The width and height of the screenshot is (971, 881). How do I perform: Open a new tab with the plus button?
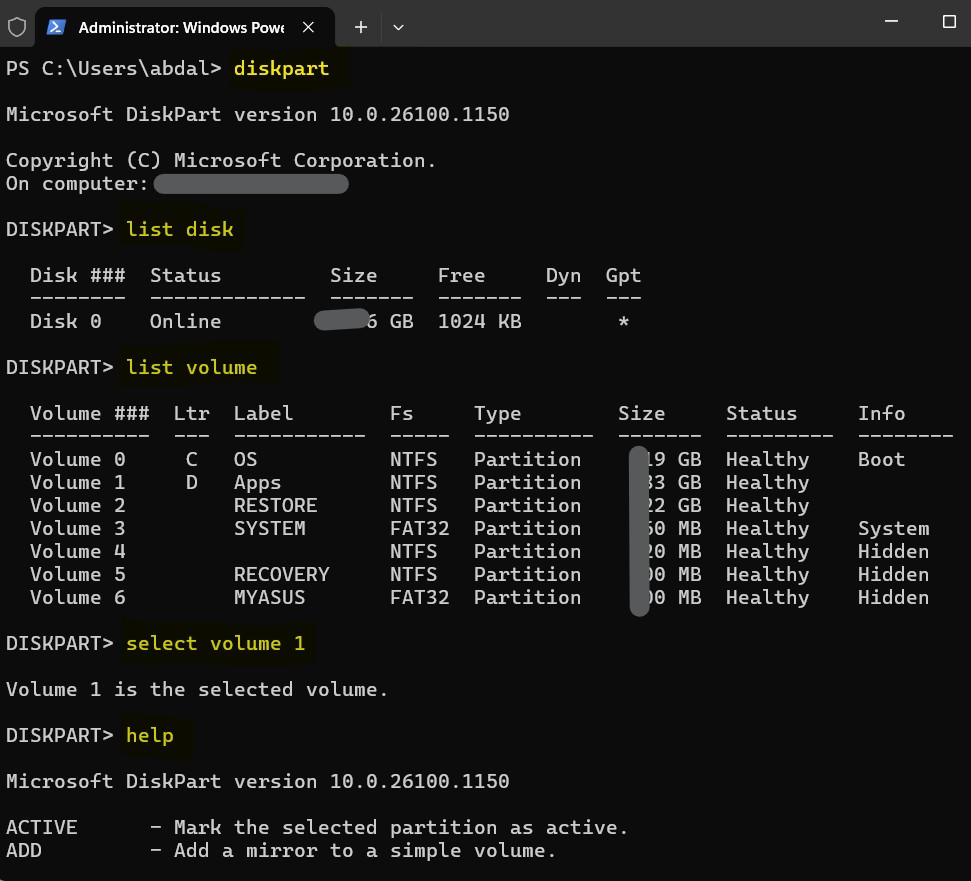(x=361, y=27)
